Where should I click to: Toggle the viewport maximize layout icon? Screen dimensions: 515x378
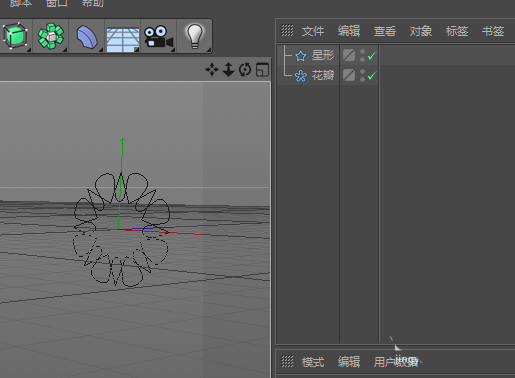tap(262, 70)
